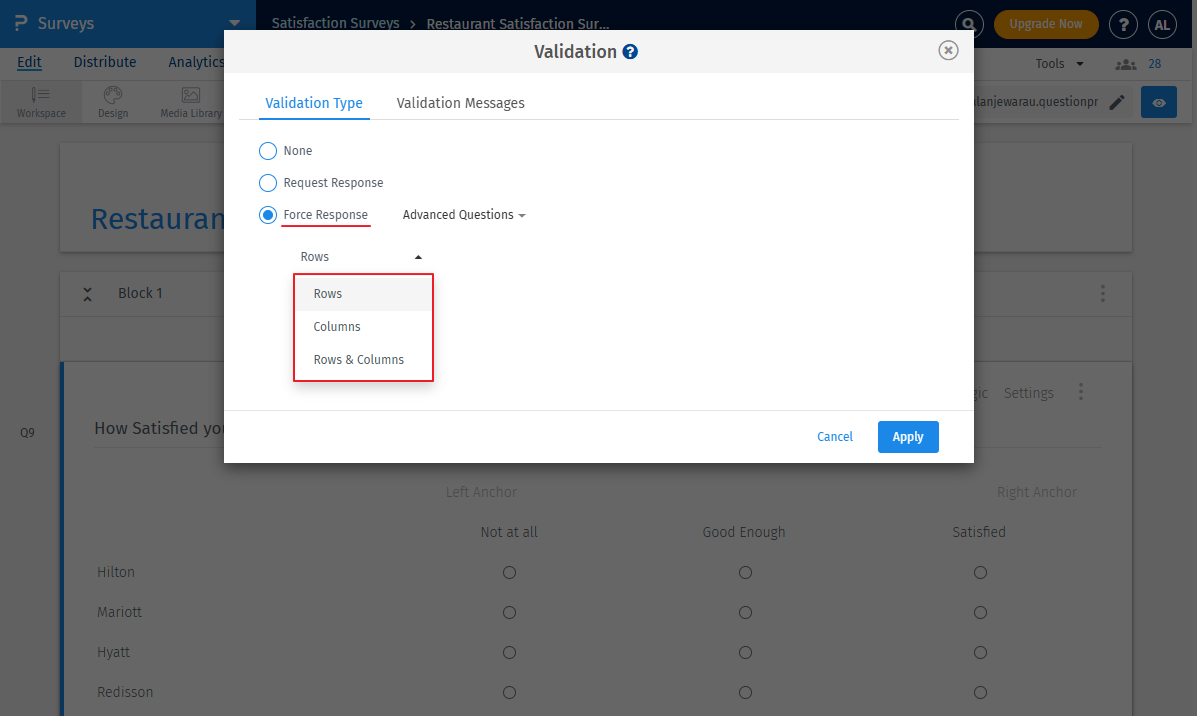1197x716 pixels.
Task: Switch to the Distribute tab
Action: (104, 61)
